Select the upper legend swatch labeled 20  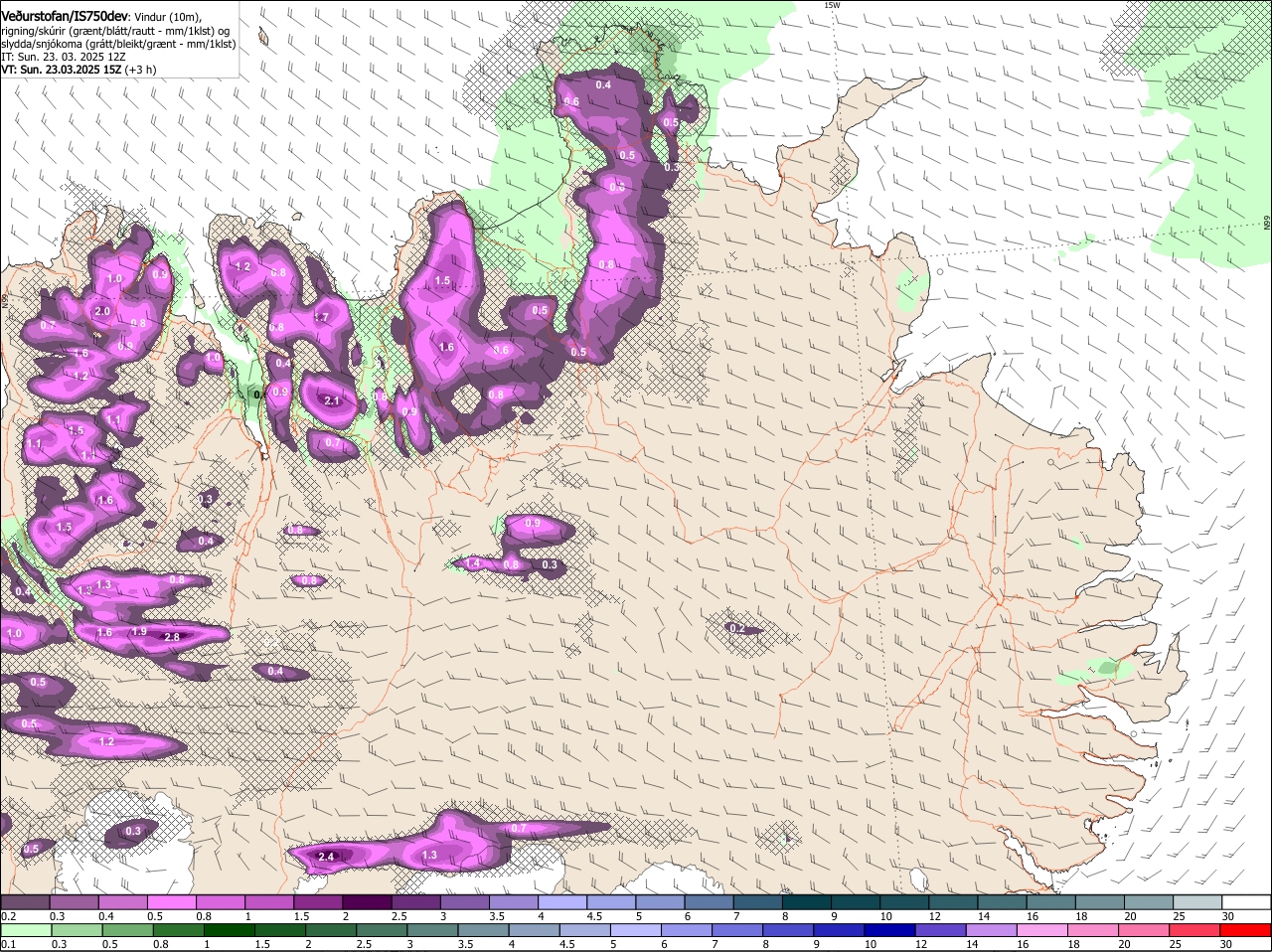point(1150,901)
